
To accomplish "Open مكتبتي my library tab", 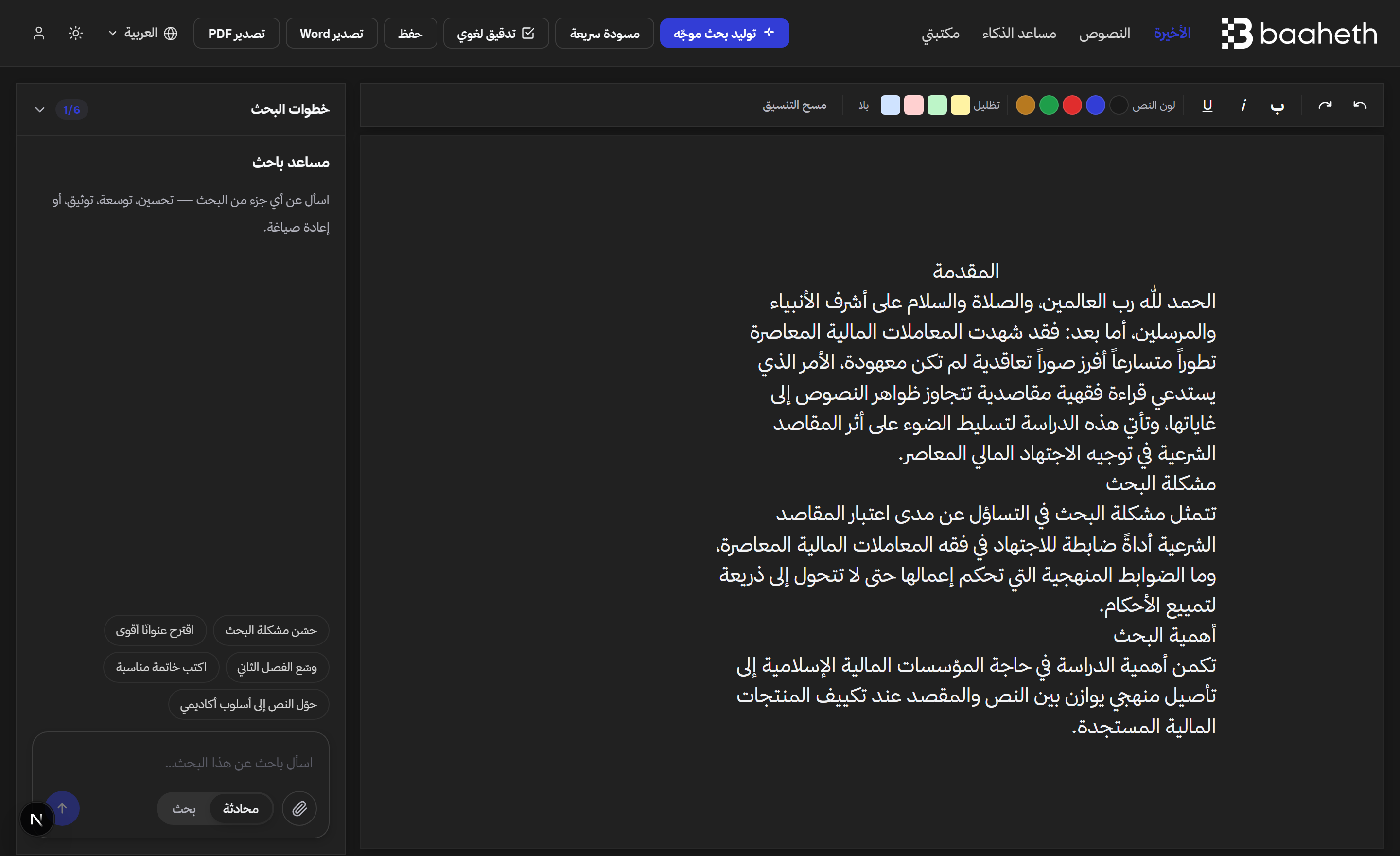I will 940,33.
